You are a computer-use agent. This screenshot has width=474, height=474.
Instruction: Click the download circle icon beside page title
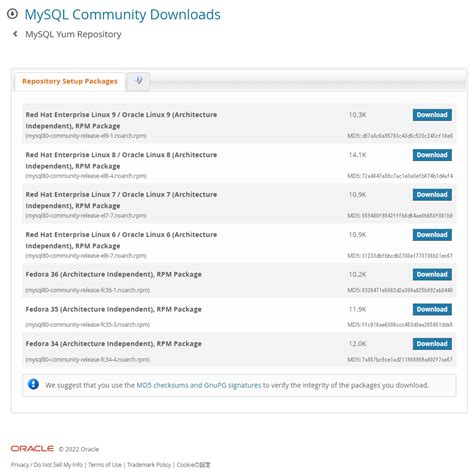click(12, 14)
